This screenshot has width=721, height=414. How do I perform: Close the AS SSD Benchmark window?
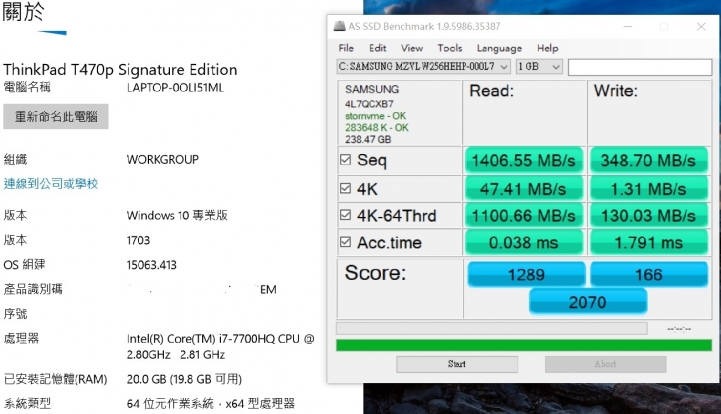pos(701,27)
